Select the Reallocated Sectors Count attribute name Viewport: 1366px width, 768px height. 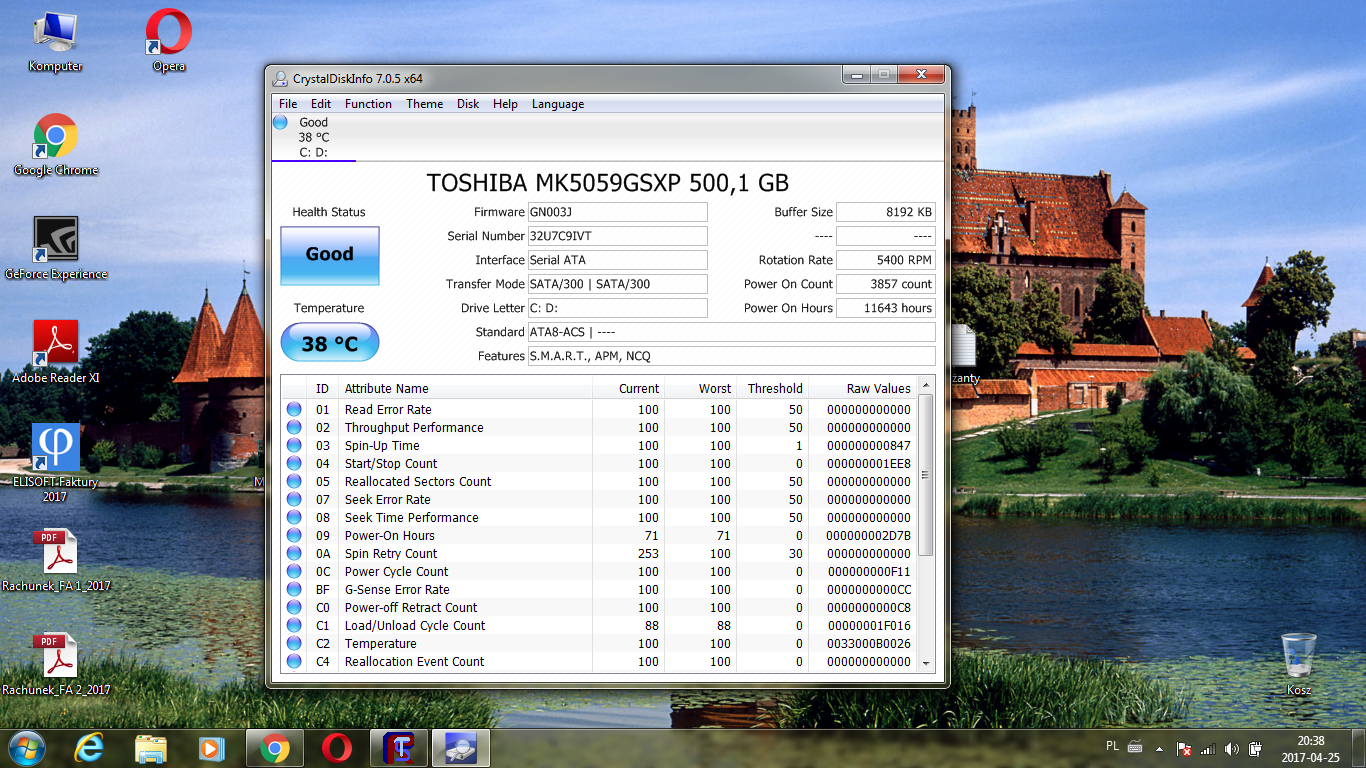click(x=418, y=481)
